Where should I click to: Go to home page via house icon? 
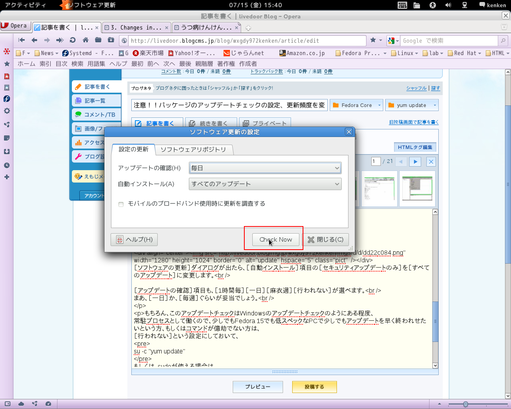[x=85, y=40]
